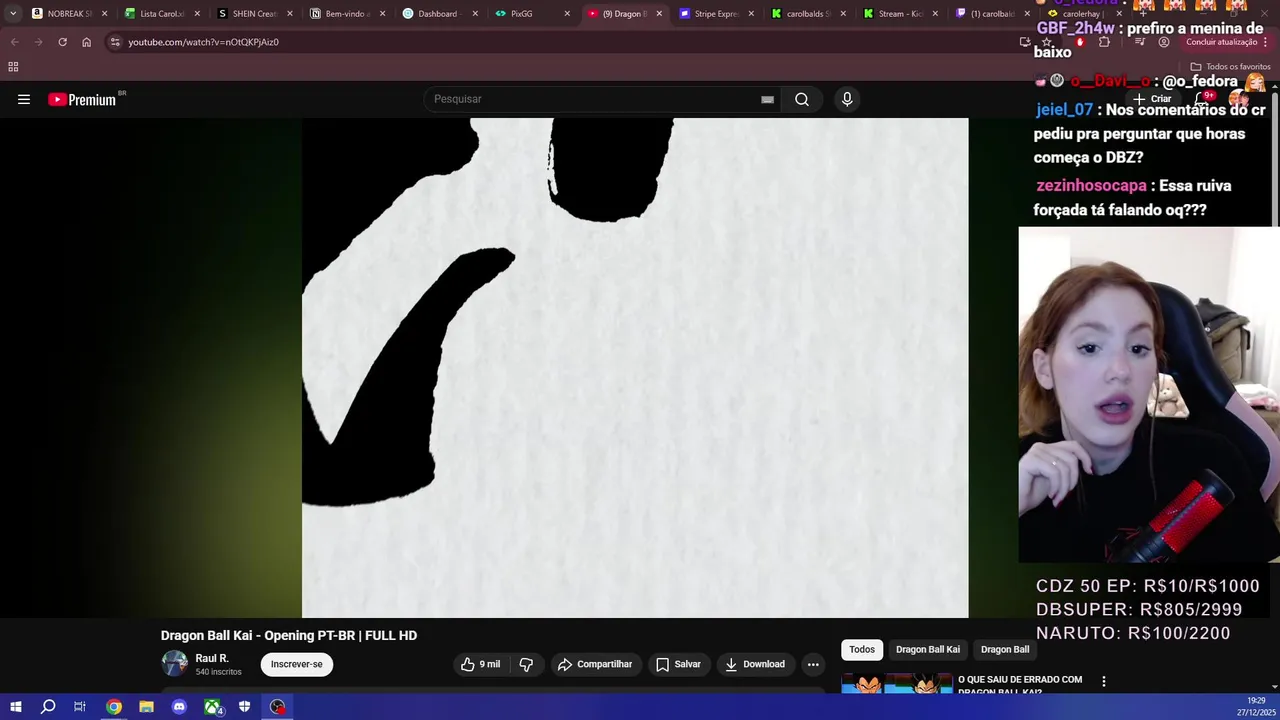The height and width of the screenshot is (720, 1280).
Task: Open the apps grid in bookmarks bar
Action: pos(13,67)
